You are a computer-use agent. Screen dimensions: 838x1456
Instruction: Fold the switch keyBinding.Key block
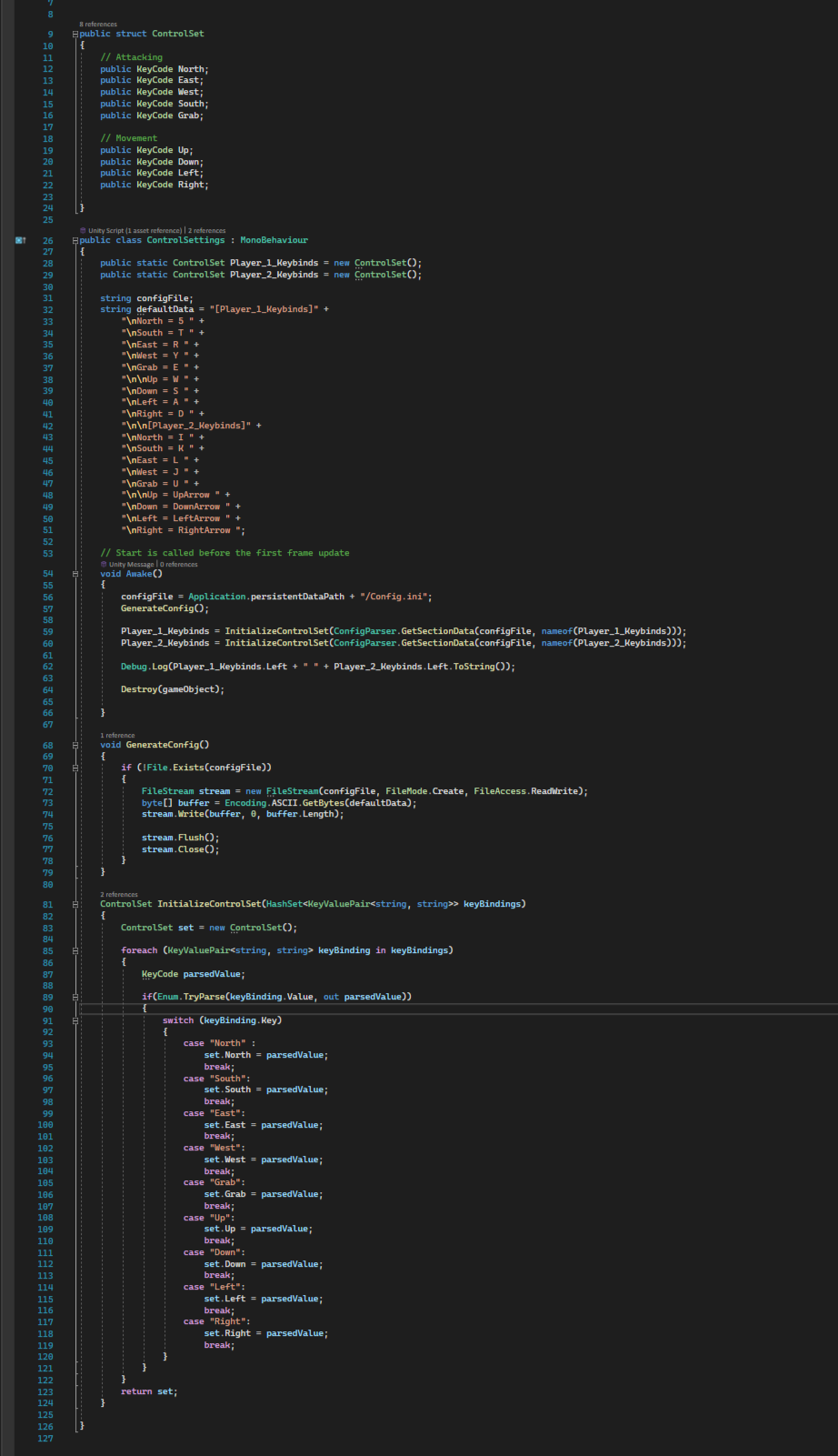pyautogui.click(x=75, y=1020)
